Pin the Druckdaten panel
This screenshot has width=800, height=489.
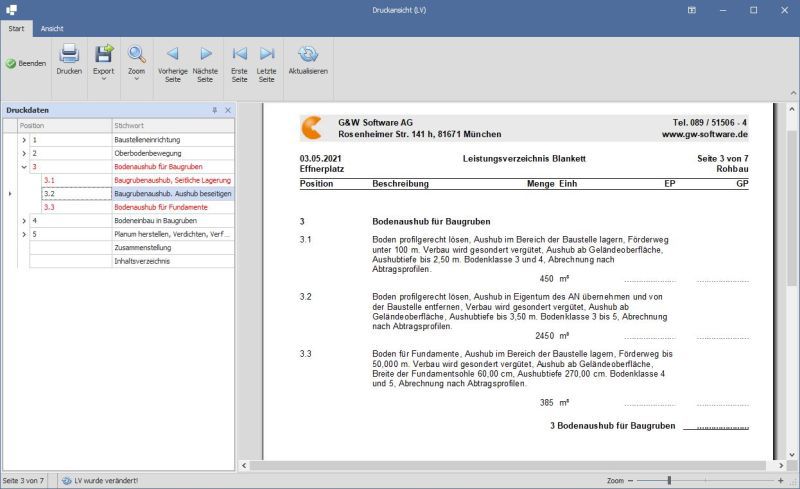[214, 110]
